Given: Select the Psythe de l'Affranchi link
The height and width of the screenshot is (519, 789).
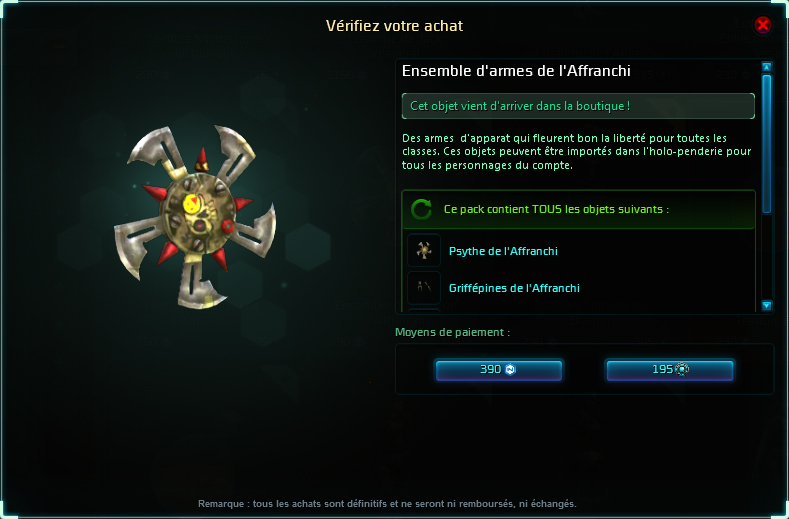Looking at the screenshot, I should tap(503, 251).
